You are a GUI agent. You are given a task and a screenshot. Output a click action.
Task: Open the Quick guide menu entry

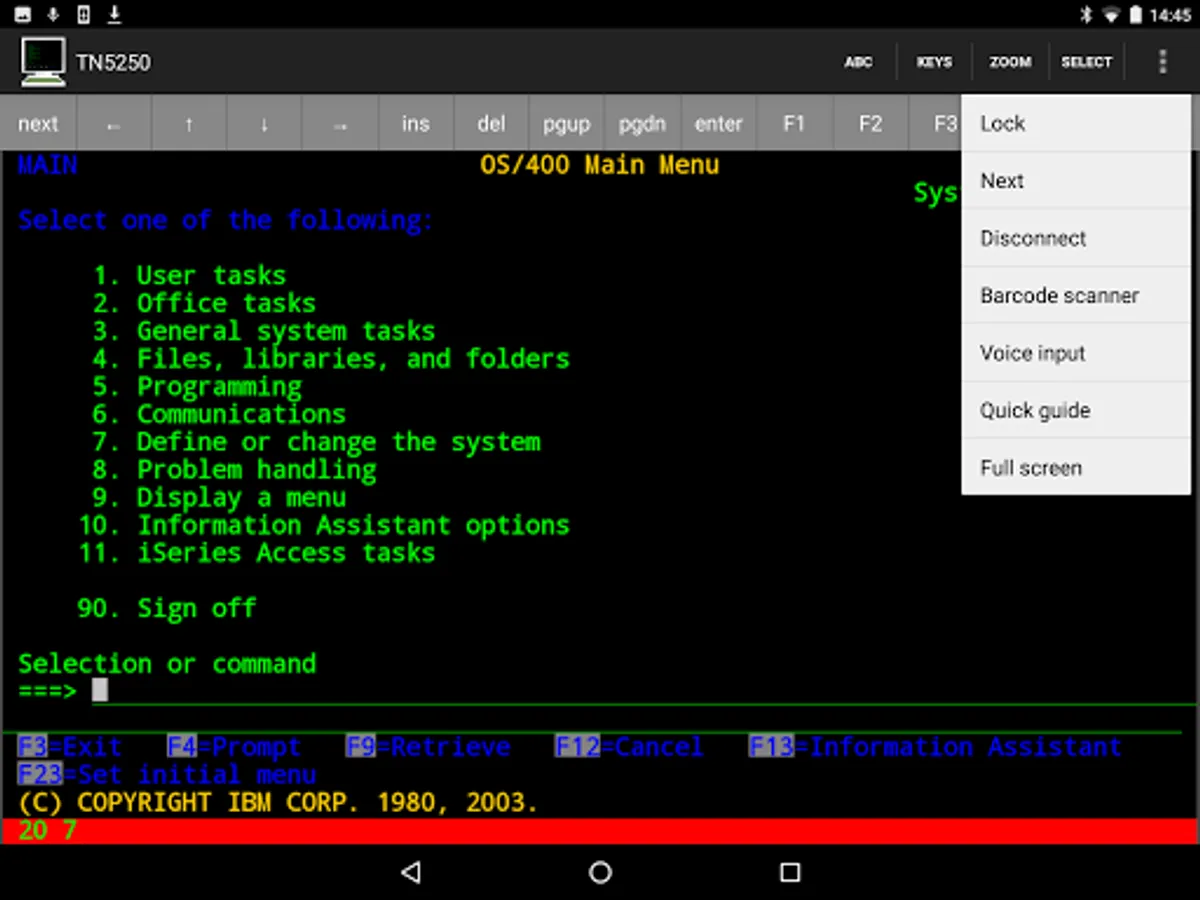click(1076, 411)
